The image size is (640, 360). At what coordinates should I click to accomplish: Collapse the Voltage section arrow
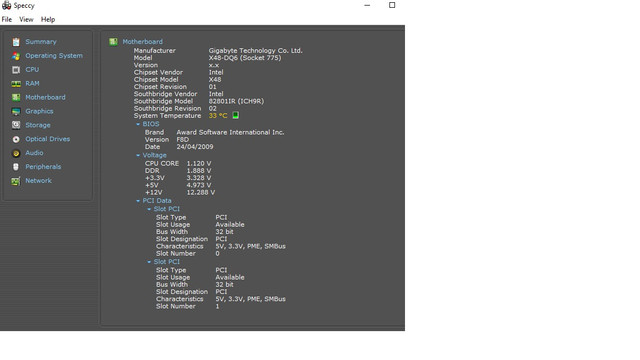click(138, 156)
